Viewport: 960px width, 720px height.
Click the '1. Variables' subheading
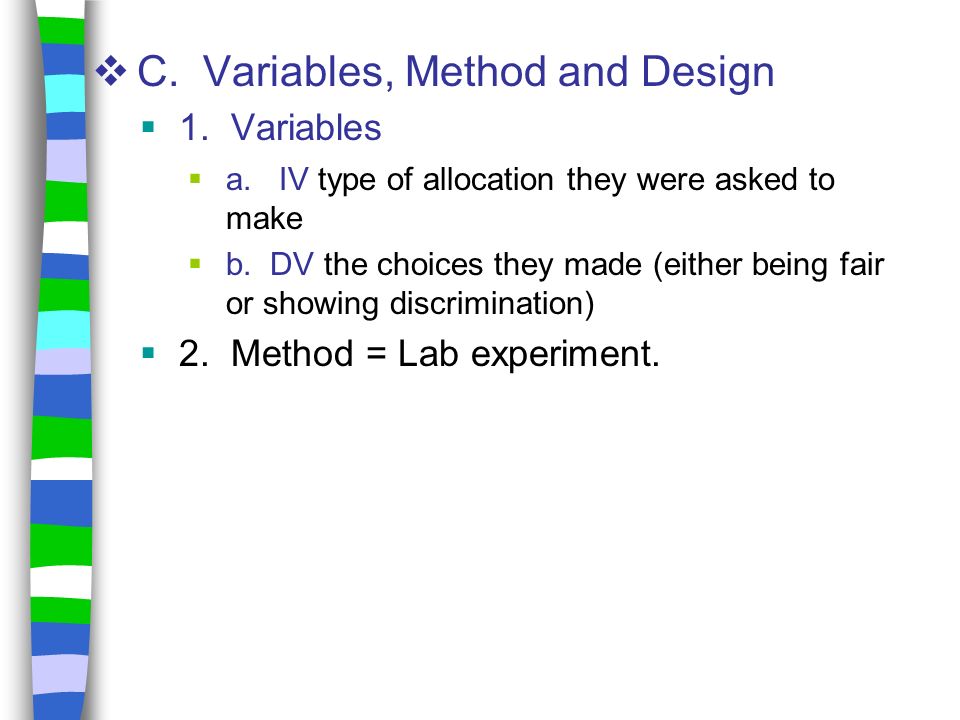[280, 128]
